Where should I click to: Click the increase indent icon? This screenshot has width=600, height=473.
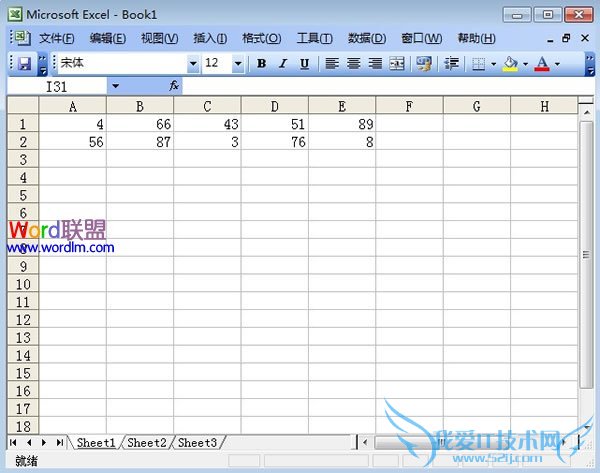[452, 64]
